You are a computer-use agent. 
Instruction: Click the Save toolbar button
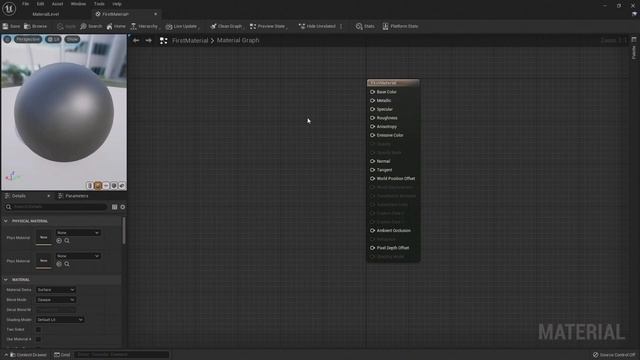click(11, 26)
